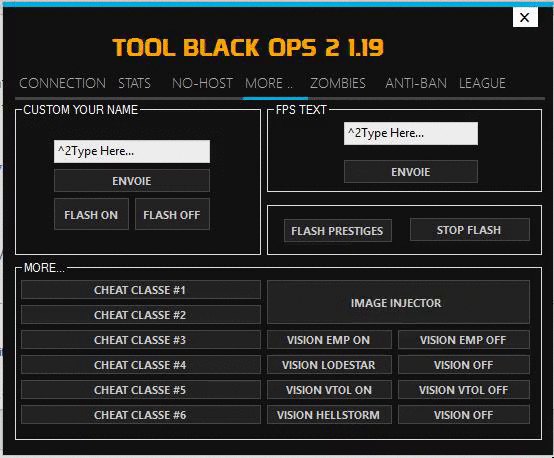
Task: Click VISION OFF beside VISION HELLSTORM
Action: coord(464,415)
